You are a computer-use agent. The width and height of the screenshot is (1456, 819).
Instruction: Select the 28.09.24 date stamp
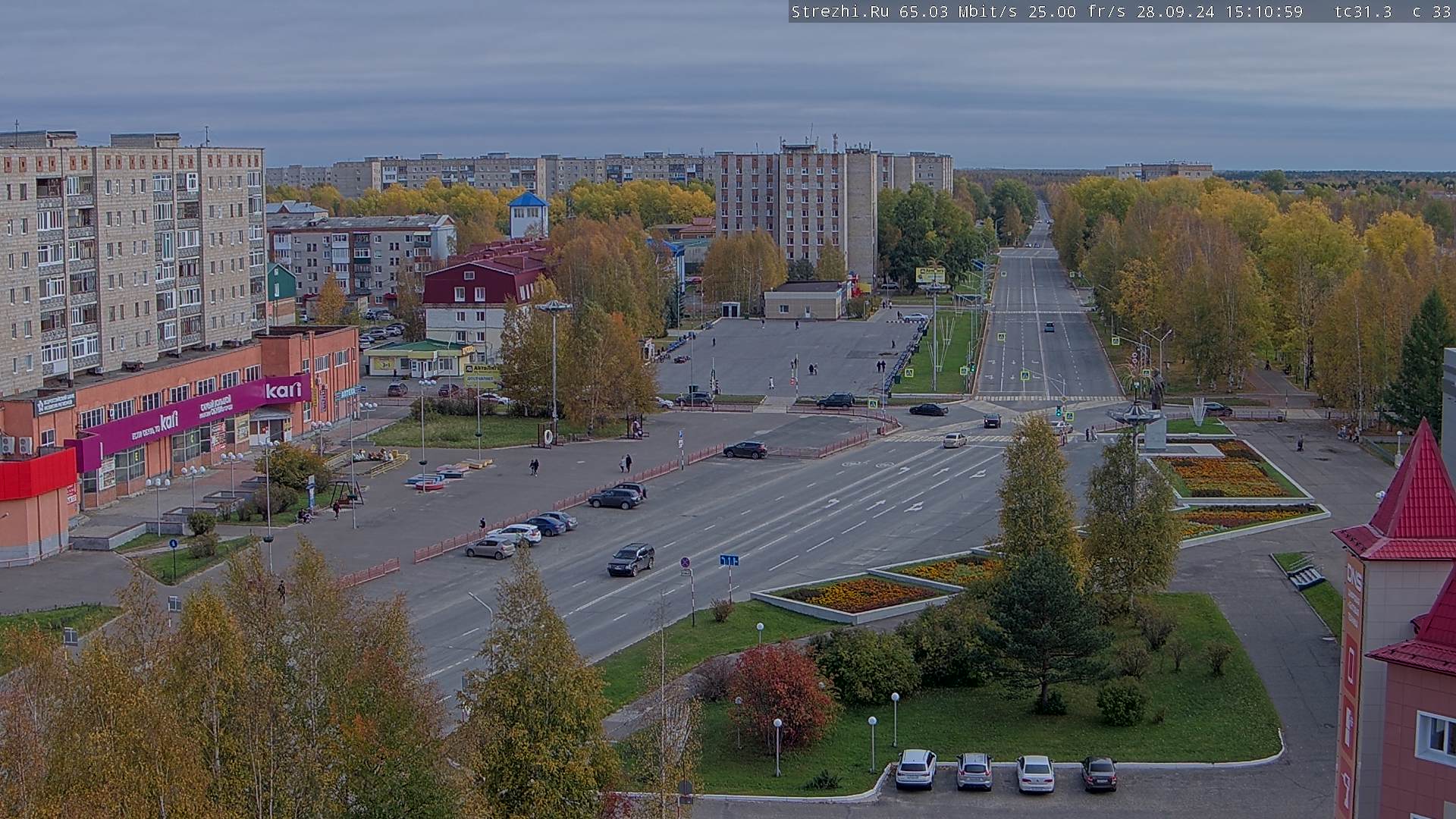tap(1175, 11)
